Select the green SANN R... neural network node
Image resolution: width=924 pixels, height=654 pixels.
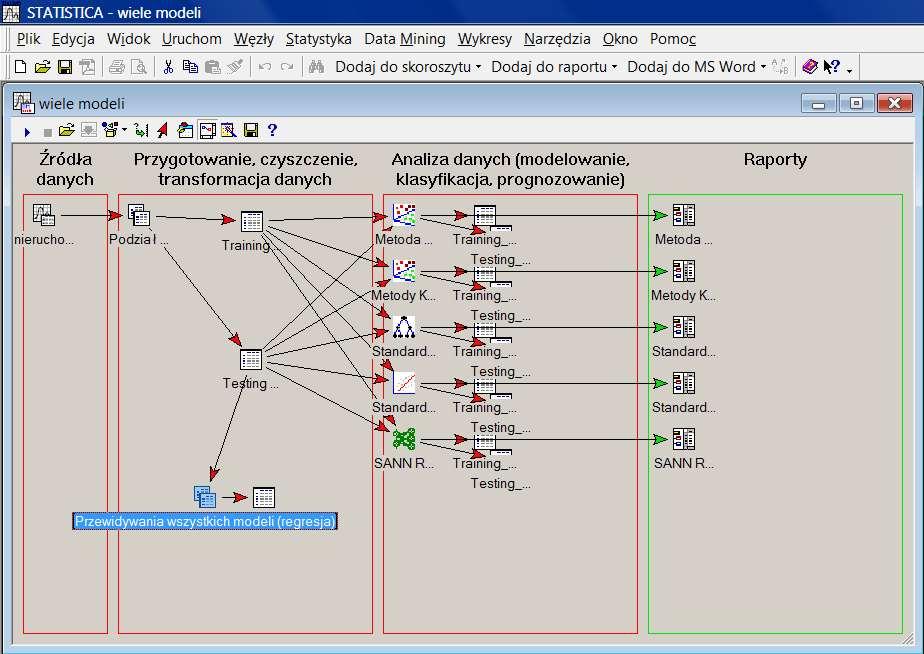(x=404, y=439)
